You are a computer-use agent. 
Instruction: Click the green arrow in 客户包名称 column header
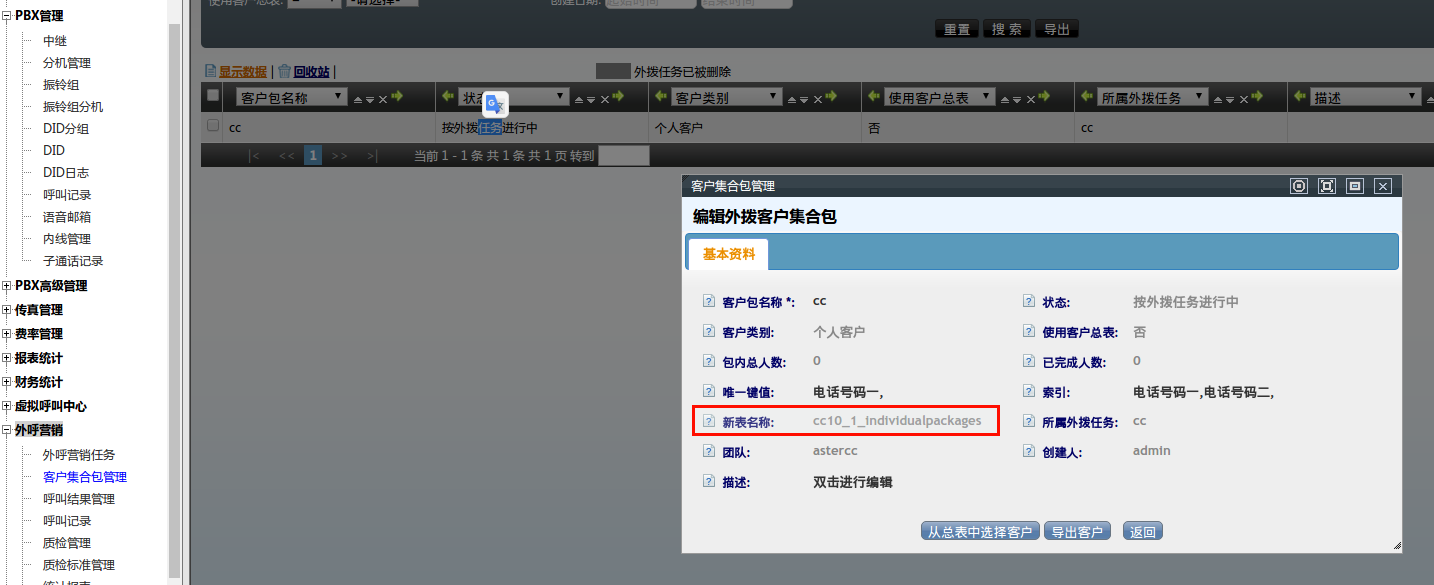(x=397, y=97)
